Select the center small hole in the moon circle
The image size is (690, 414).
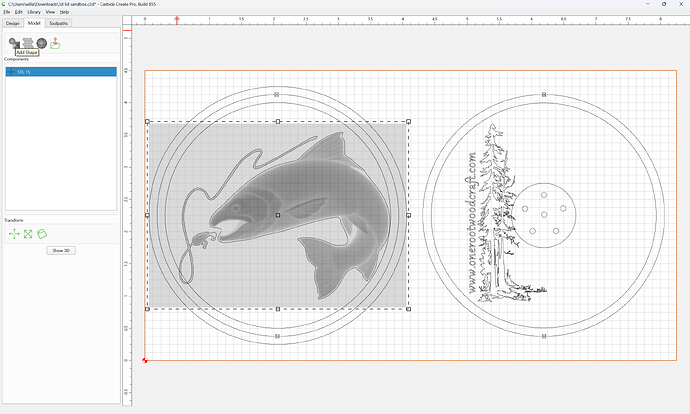544,215
